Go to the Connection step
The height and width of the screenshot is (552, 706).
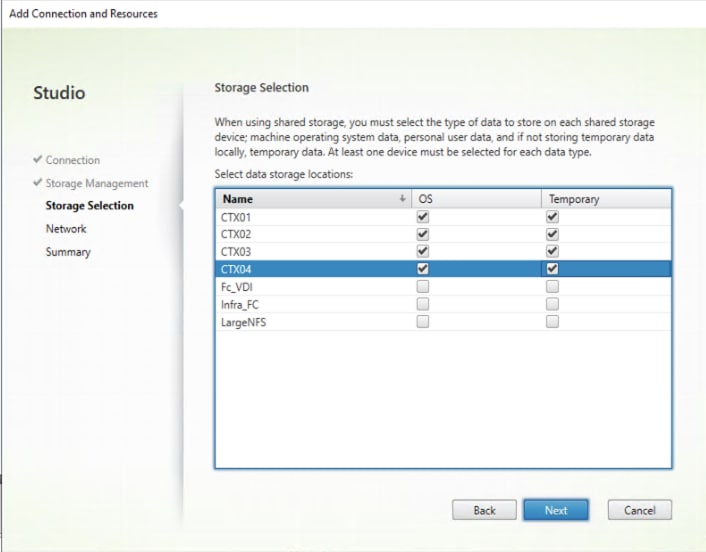[x=73, y=160]
